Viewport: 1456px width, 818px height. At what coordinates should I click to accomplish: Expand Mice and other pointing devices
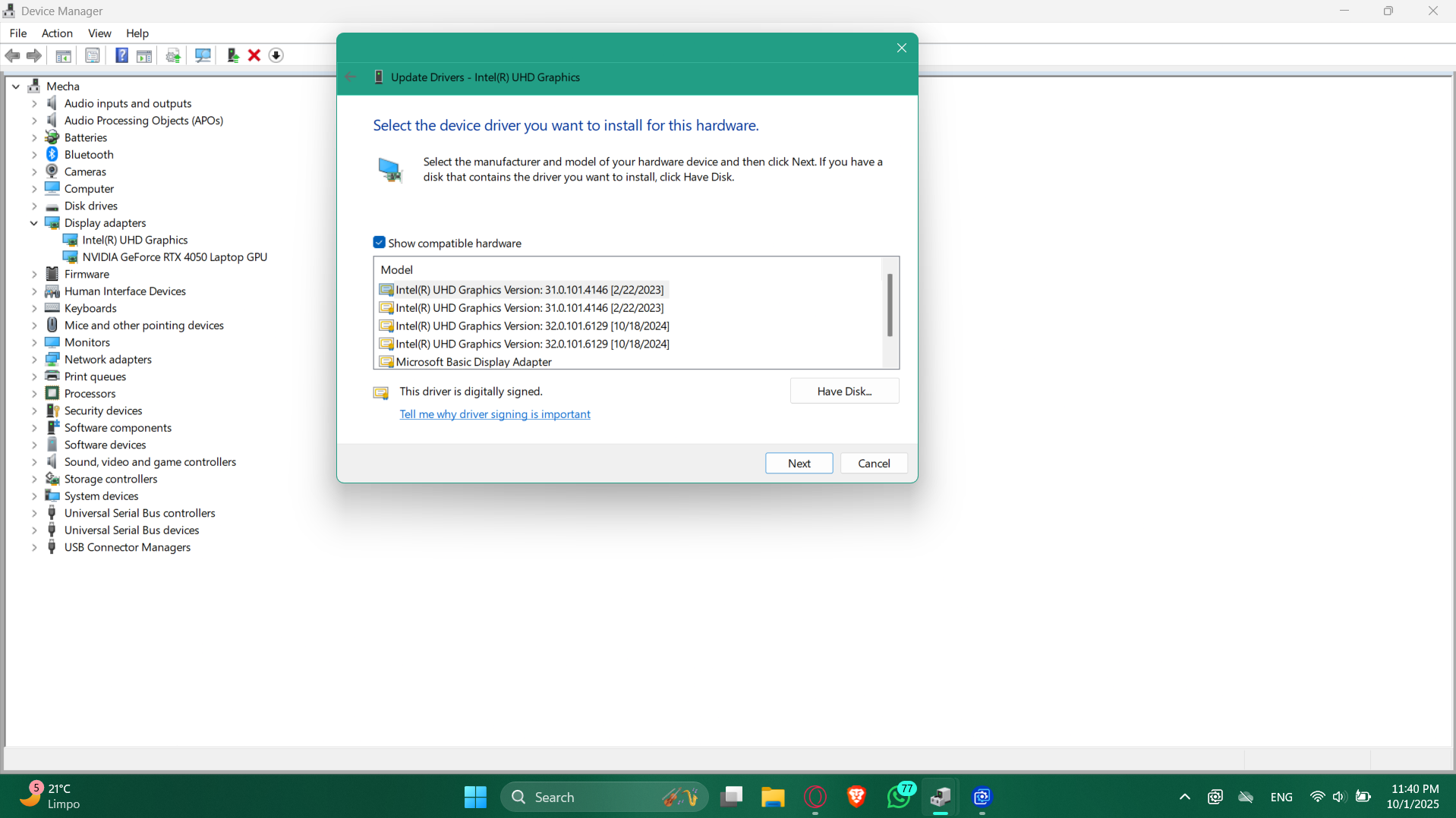pyautogui.click(x=34, y=326)
